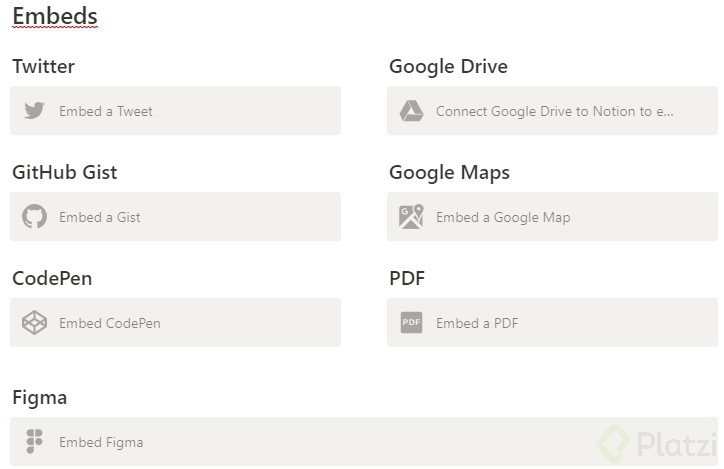Click the CodePen cube icon
The width and height of the screenshot is (724, 469).
click(x=35, y=323)
